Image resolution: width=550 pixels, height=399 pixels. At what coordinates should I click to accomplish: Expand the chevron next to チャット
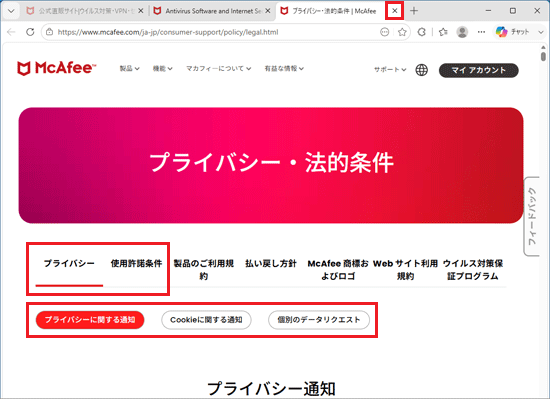click(x=541, y=32)
